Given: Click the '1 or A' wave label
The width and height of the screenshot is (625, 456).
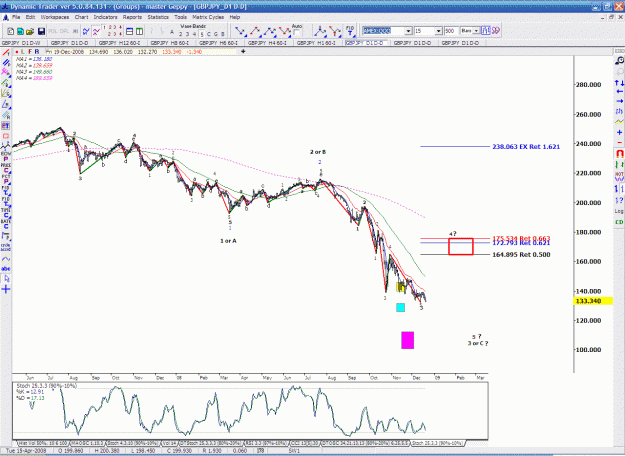Looking at the screenshot, I should (x=228, y=241).
